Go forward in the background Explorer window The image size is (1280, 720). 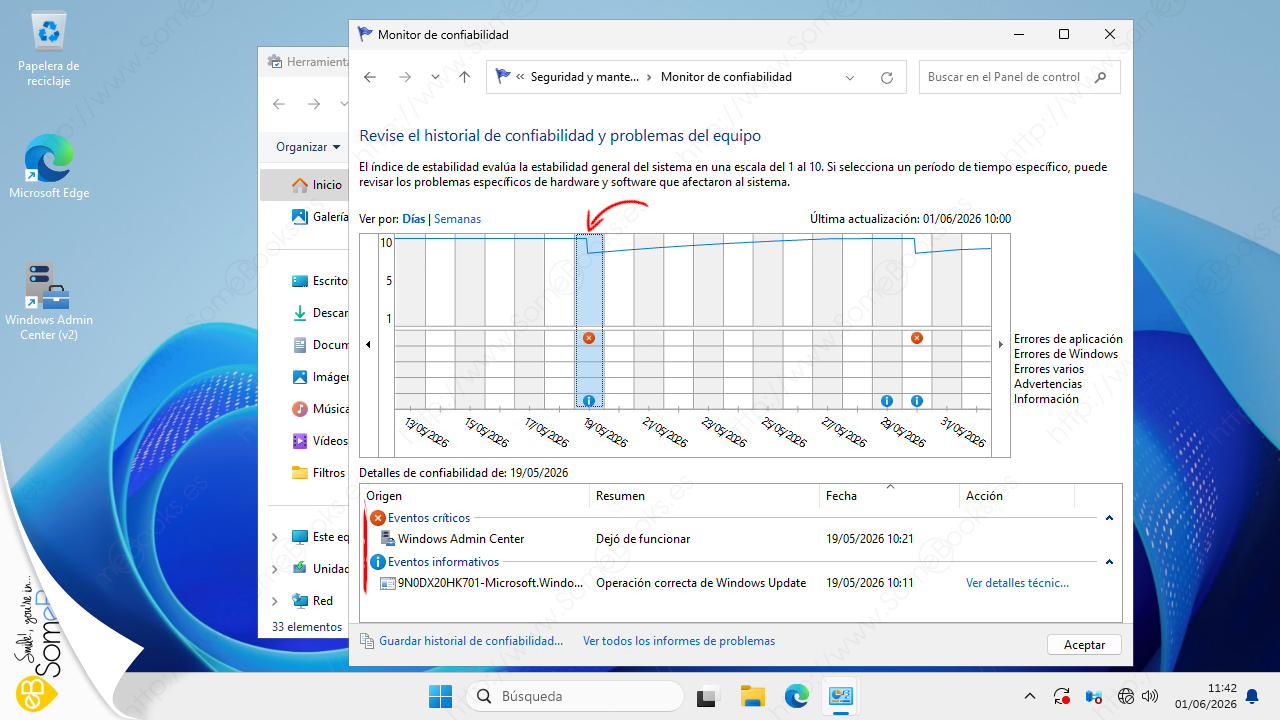314,104
